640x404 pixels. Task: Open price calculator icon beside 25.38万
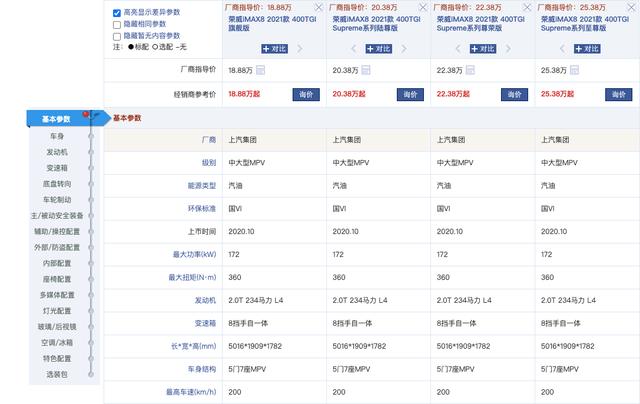[x=574, y=70]
